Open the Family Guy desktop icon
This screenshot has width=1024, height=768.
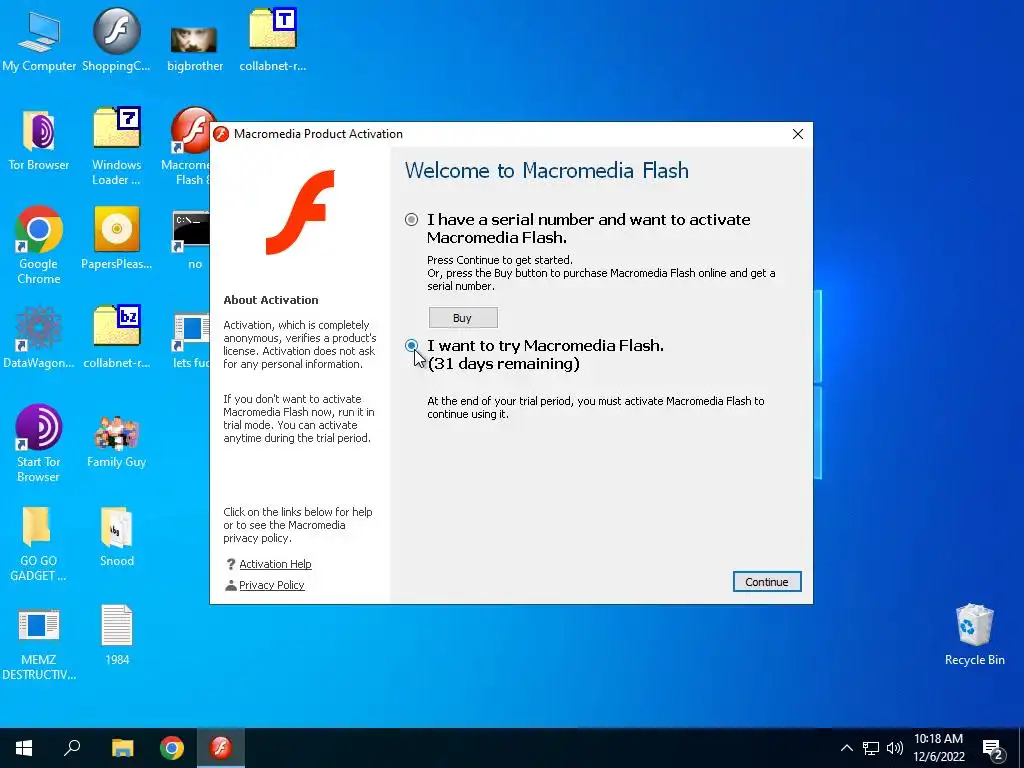[x=116, y=442]
